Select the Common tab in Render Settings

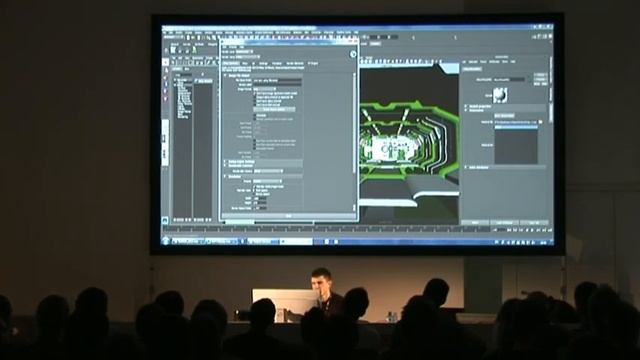click(x=231, y=64)
